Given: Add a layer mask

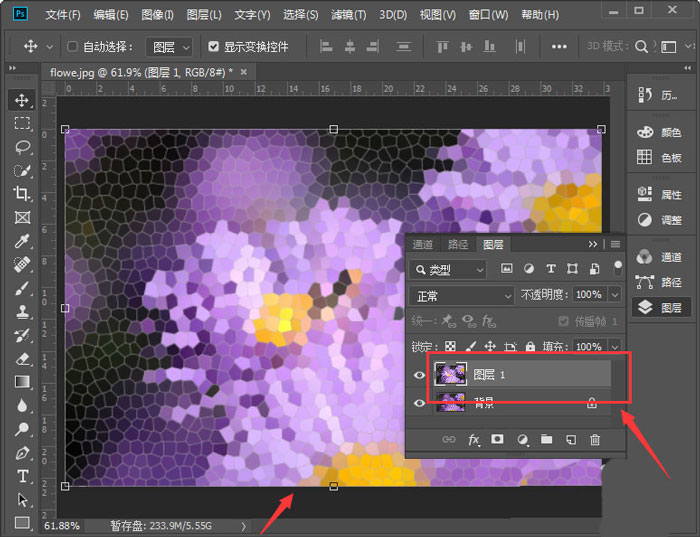Looking at the screenshot, I should (497, 440).
